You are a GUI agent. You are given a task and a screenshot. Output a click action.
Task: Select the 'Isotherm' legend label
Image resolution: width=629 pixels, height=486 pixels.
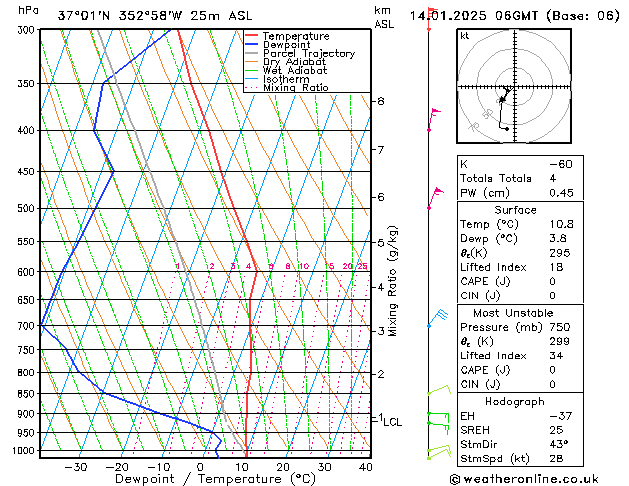286,79
